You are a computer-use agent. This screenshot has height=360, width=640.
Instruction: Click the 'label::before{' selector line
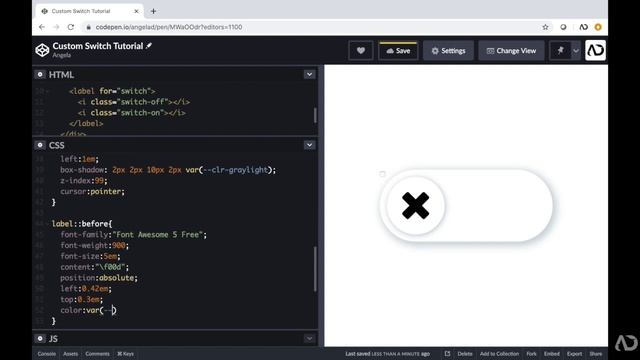tap(82, 224)
